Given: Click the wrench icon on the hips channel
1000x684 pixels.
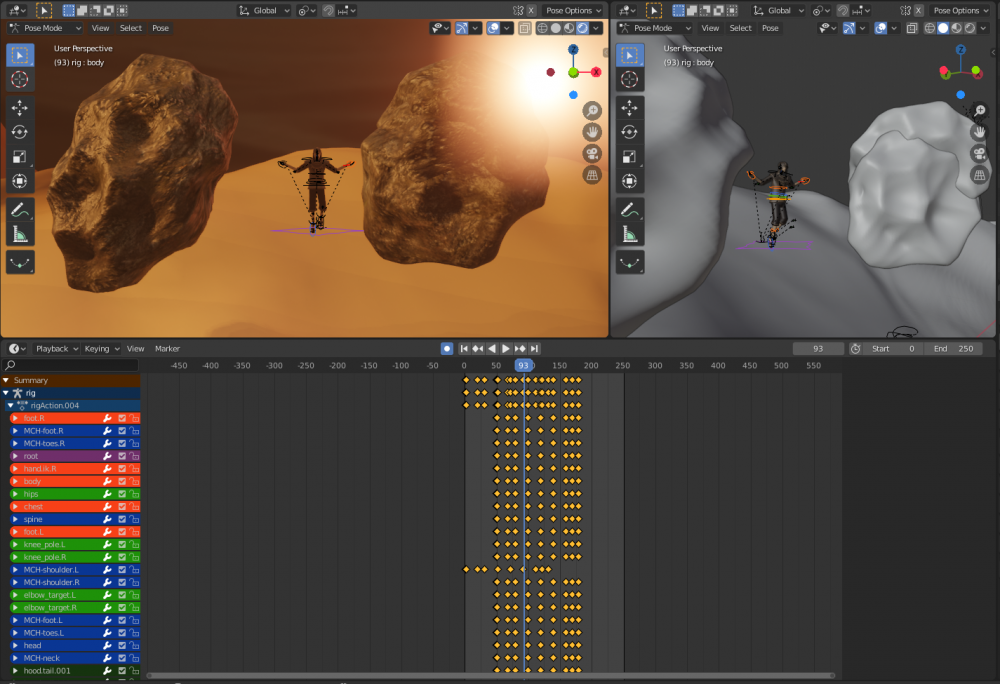Looking at the screenshot, I should point(107,494).
